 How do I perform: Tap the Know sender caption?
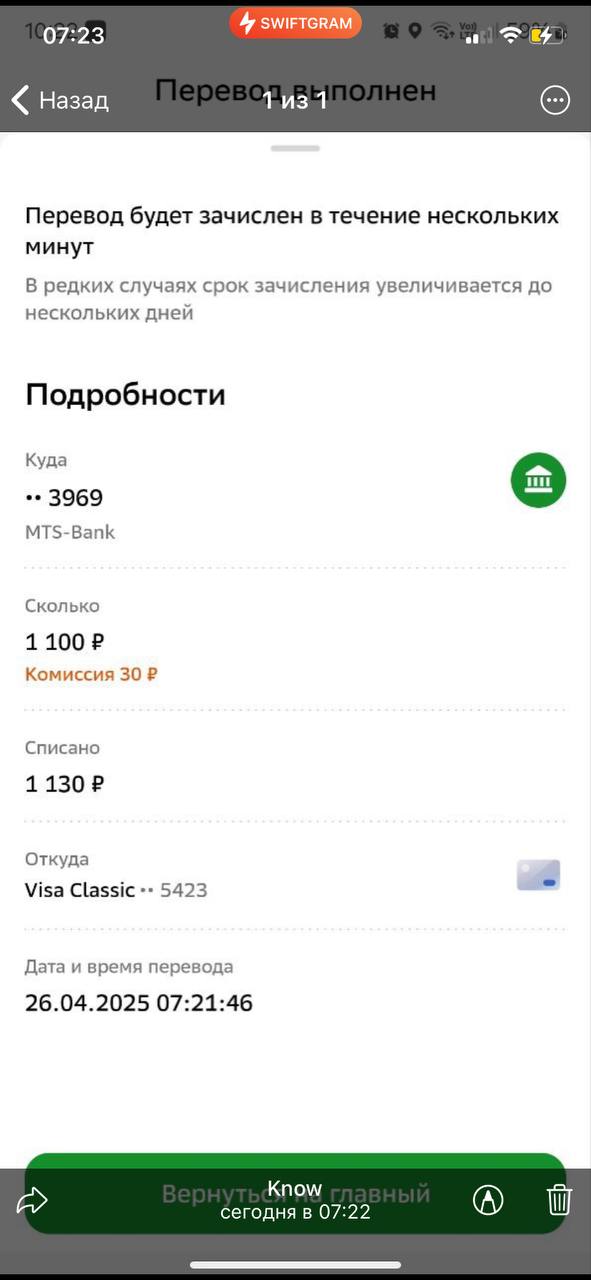[x=295, y=1189]
